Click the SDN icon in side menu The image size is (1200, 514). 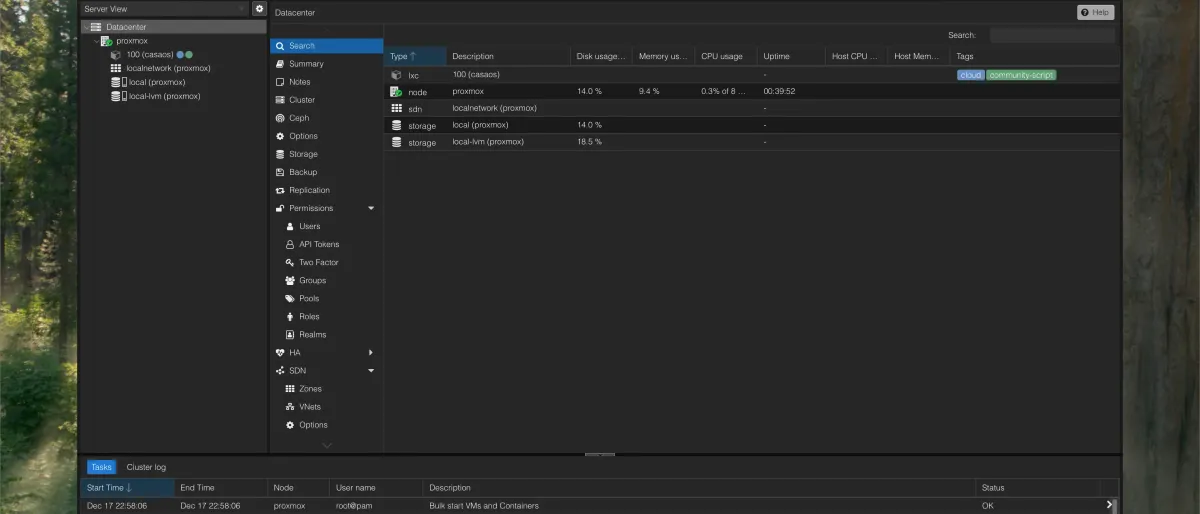(x=280, y=370)
